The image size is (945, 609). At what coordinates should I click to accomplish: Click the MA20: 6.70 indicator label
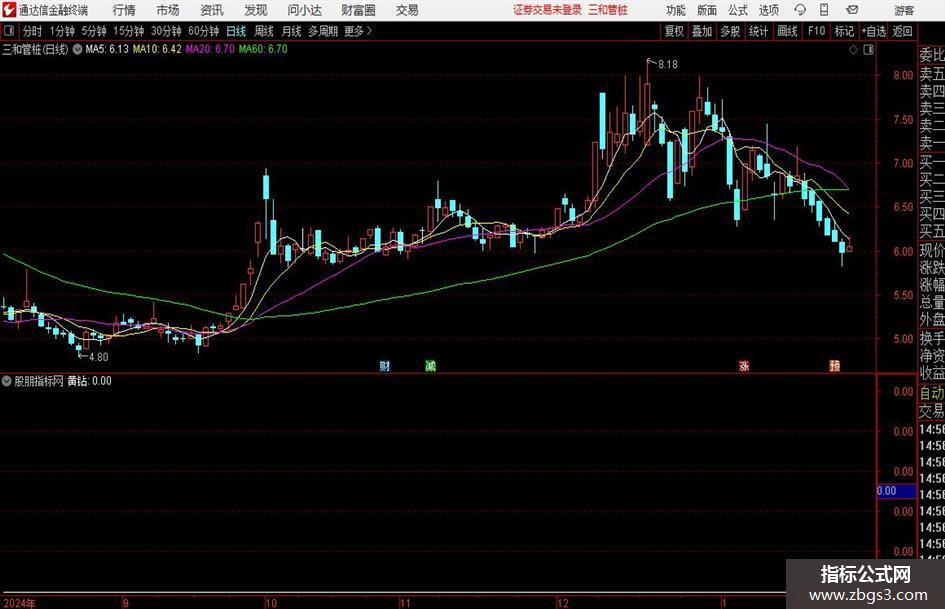(x=210, y=49)
